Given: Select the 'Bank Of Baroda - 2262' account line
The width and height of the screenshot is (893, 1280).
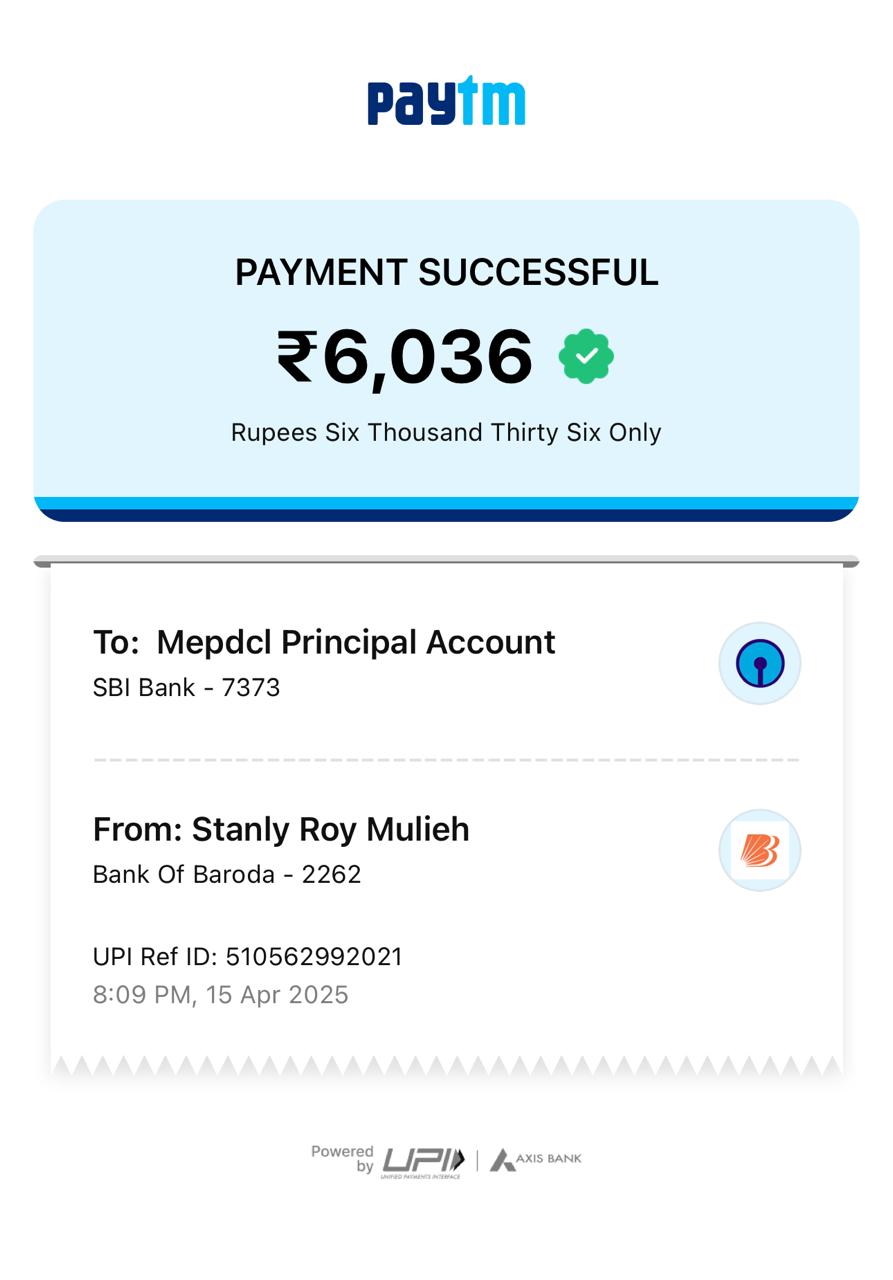Looking at the screenshot, I should (227, 875).
